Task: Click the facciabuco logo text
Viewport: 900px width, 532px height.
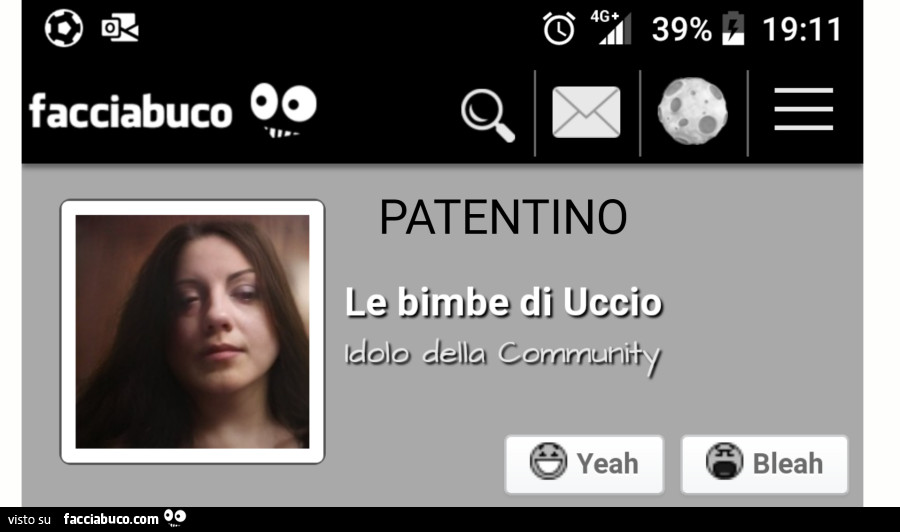Action: 130,111
